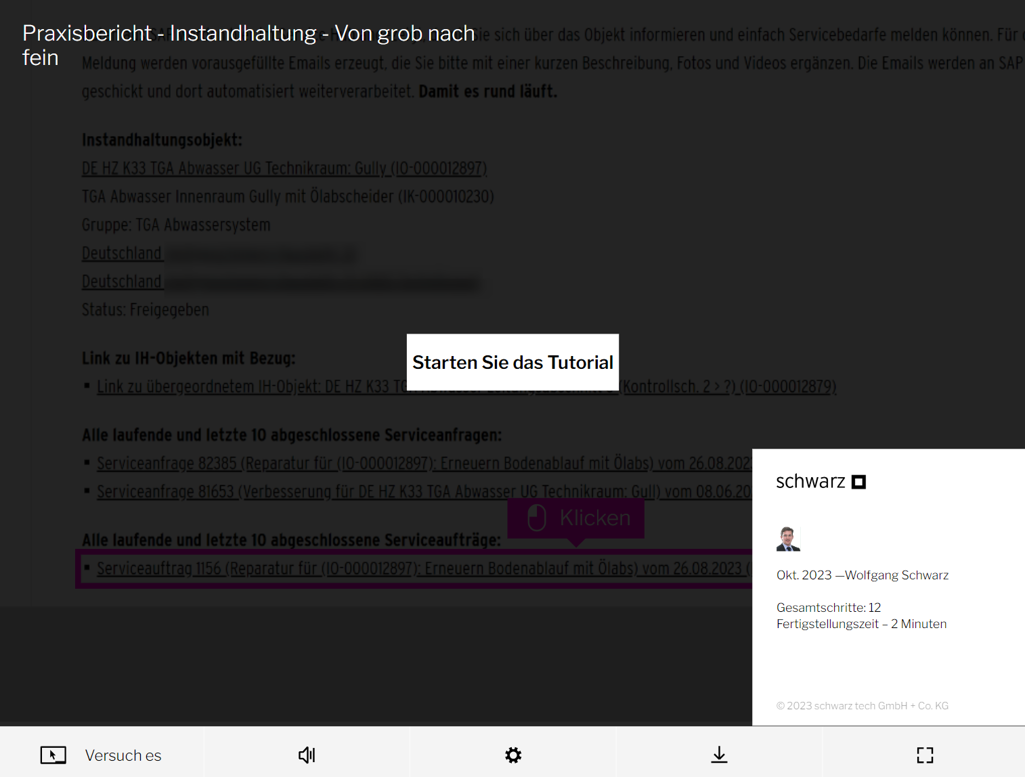Click the mouse icon in the Klicken callout
The height and width of the screenshot is (777, 1025).
tap(537, 518)
